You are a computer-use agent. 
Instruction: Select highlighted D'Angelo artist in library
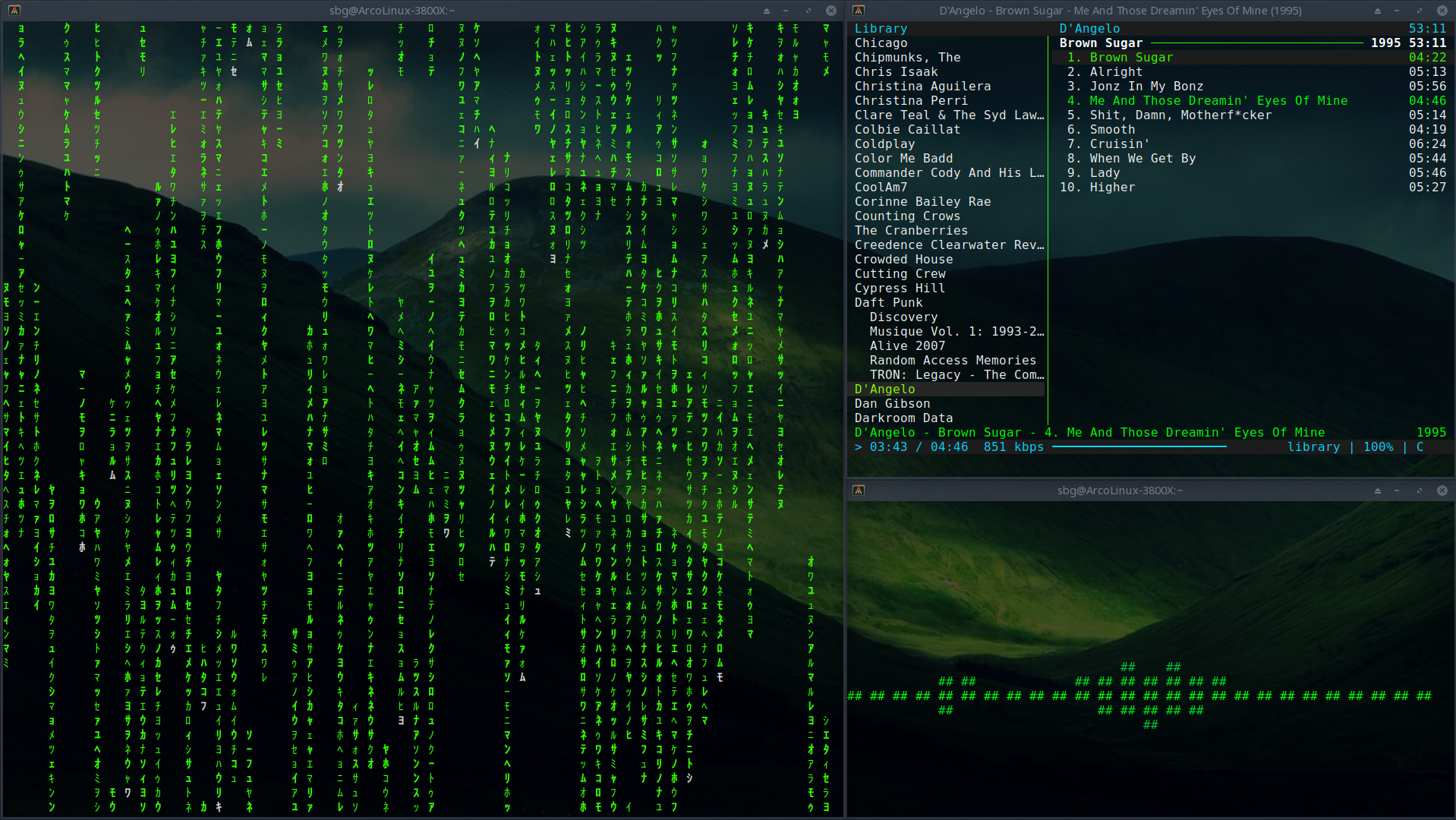(x=947, y=389)
